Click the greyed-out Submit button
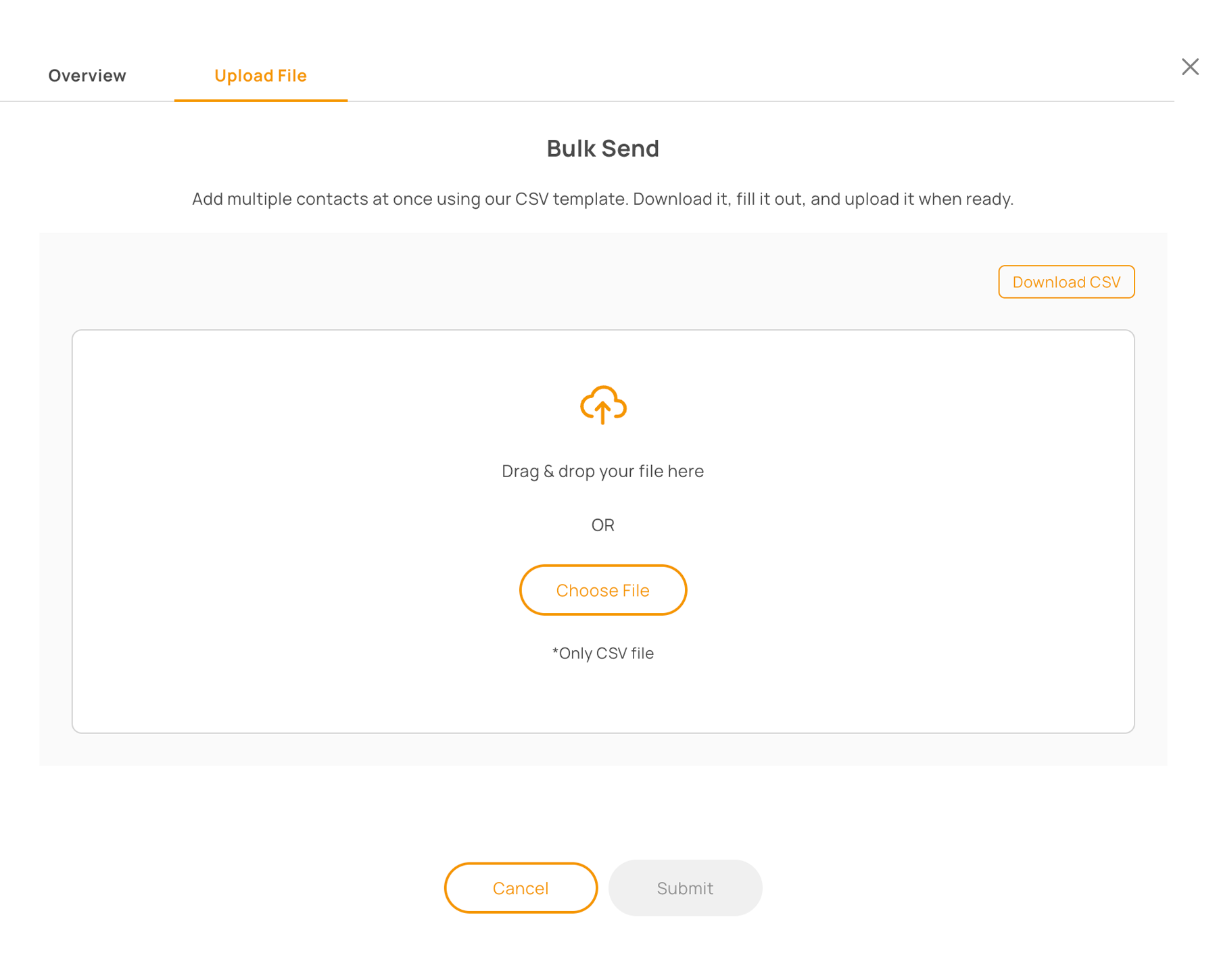Image resolution: width=1217 pixels, height=980 pixels. 685,888
